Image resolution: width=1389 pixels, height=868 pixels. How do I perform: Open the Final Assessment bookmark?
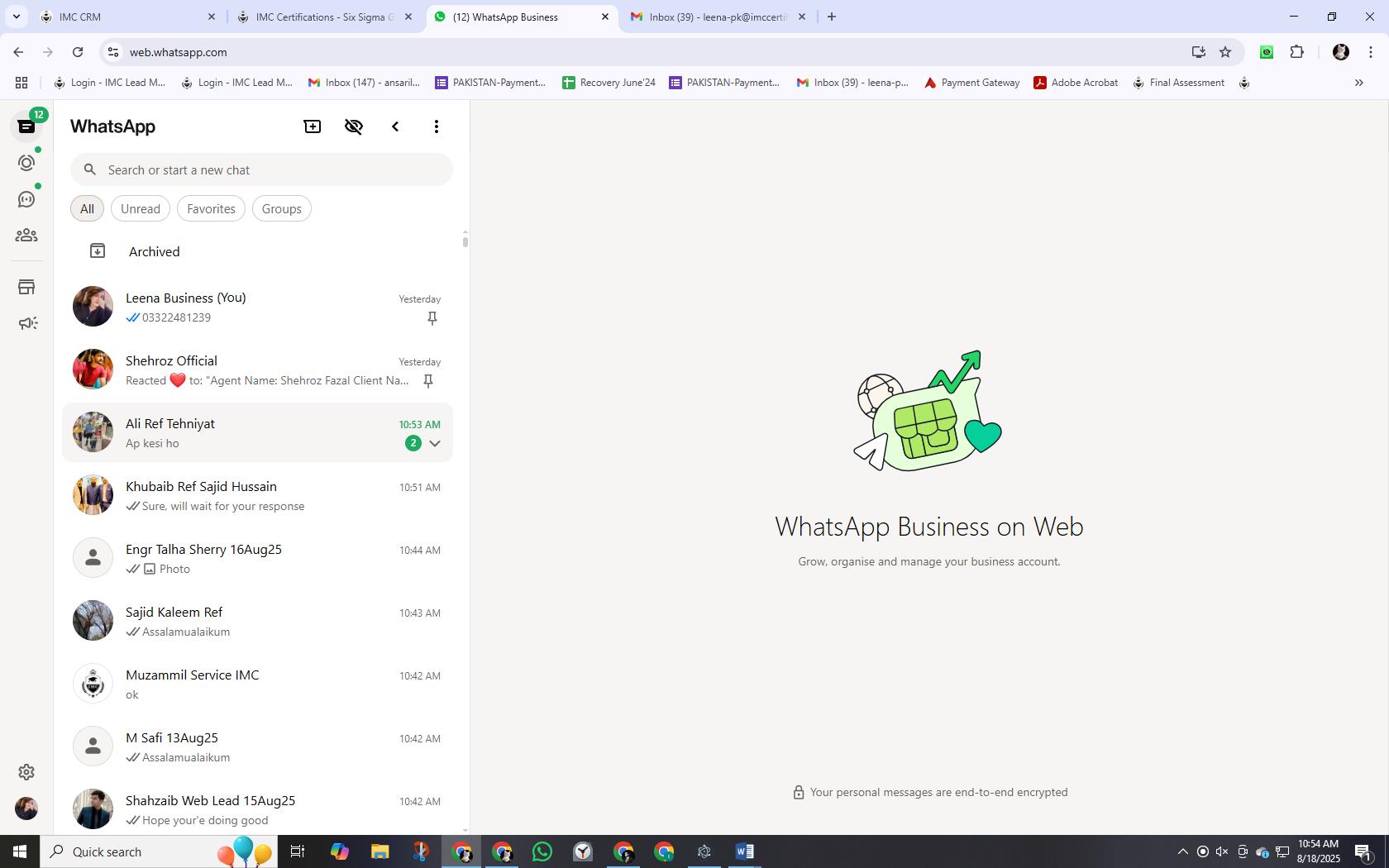coord(1178,83)
